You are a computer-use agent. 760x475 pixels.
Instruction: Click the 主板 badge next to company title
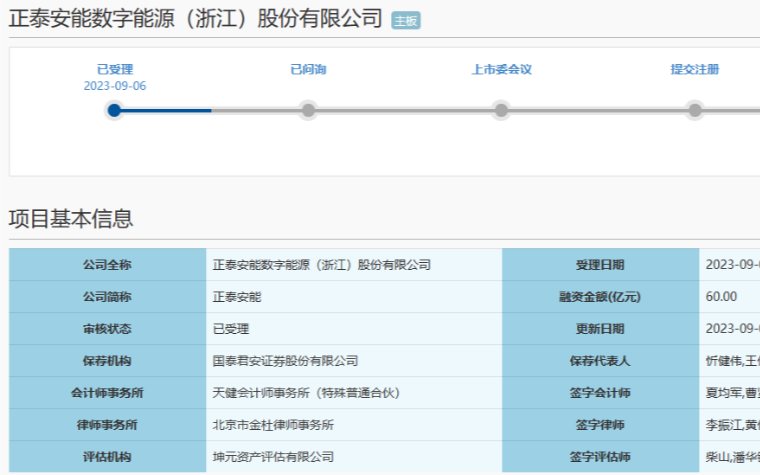pyautogui.click(x=406, y=21)
